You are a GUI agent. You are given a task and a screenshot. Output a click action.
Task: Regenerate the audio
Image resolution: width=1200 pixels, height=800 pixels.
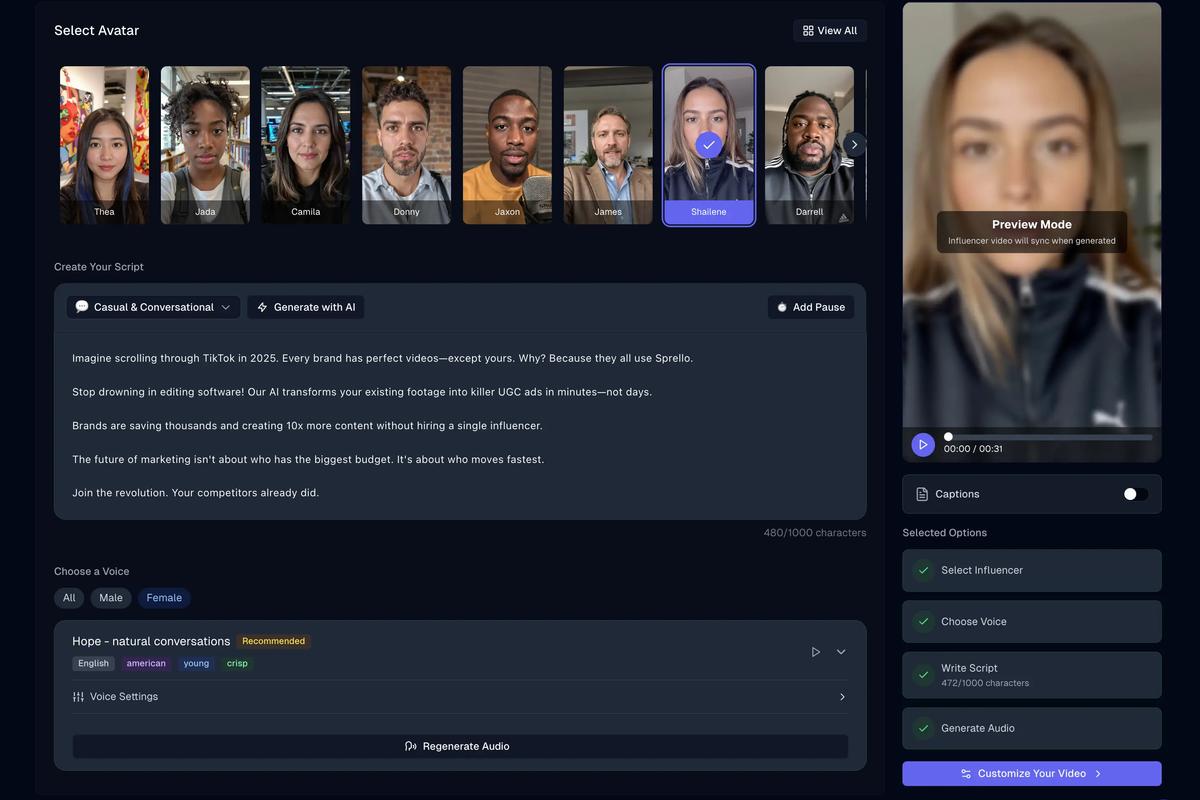tap(460, 746)
